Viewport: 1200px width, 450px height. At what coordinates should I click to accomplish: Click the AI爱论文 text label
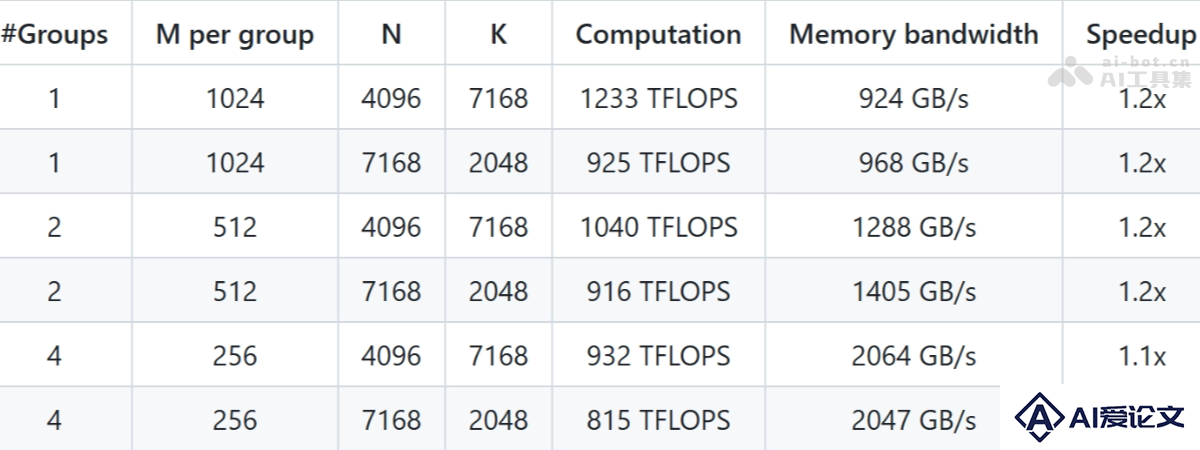[1127, 418]
